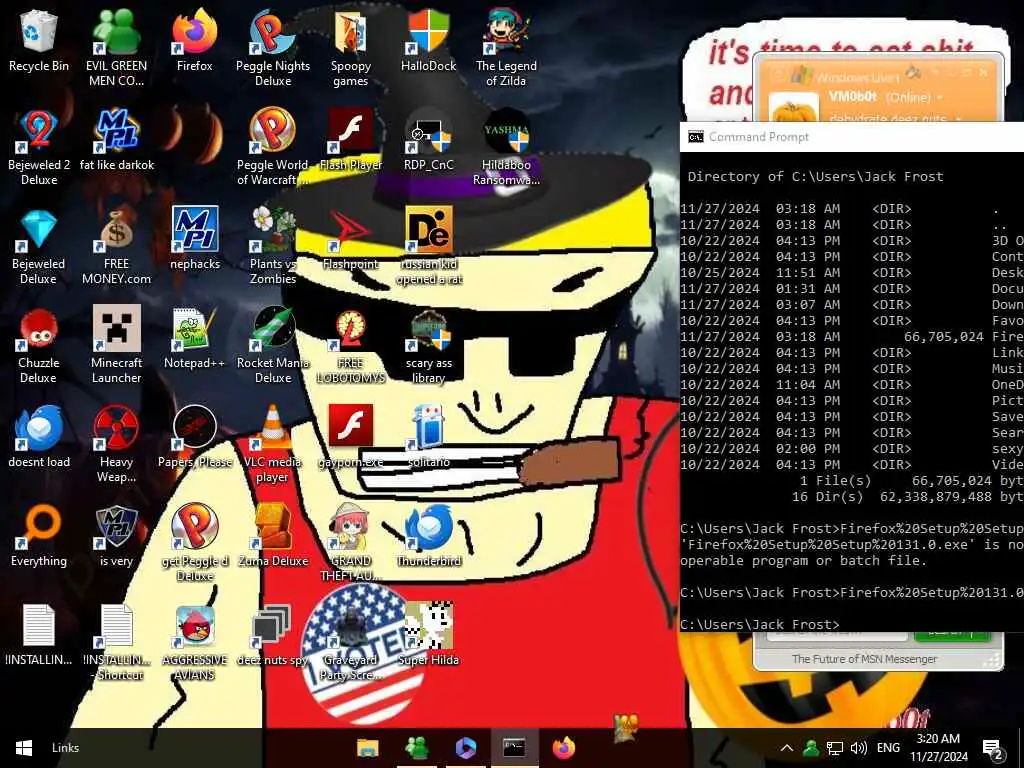This screenshot has width=1024, height=768.
Task: Launch AGGRESSIVE AVIANS desktop icon
Action: pyautogui.click(x=195, y=643)
